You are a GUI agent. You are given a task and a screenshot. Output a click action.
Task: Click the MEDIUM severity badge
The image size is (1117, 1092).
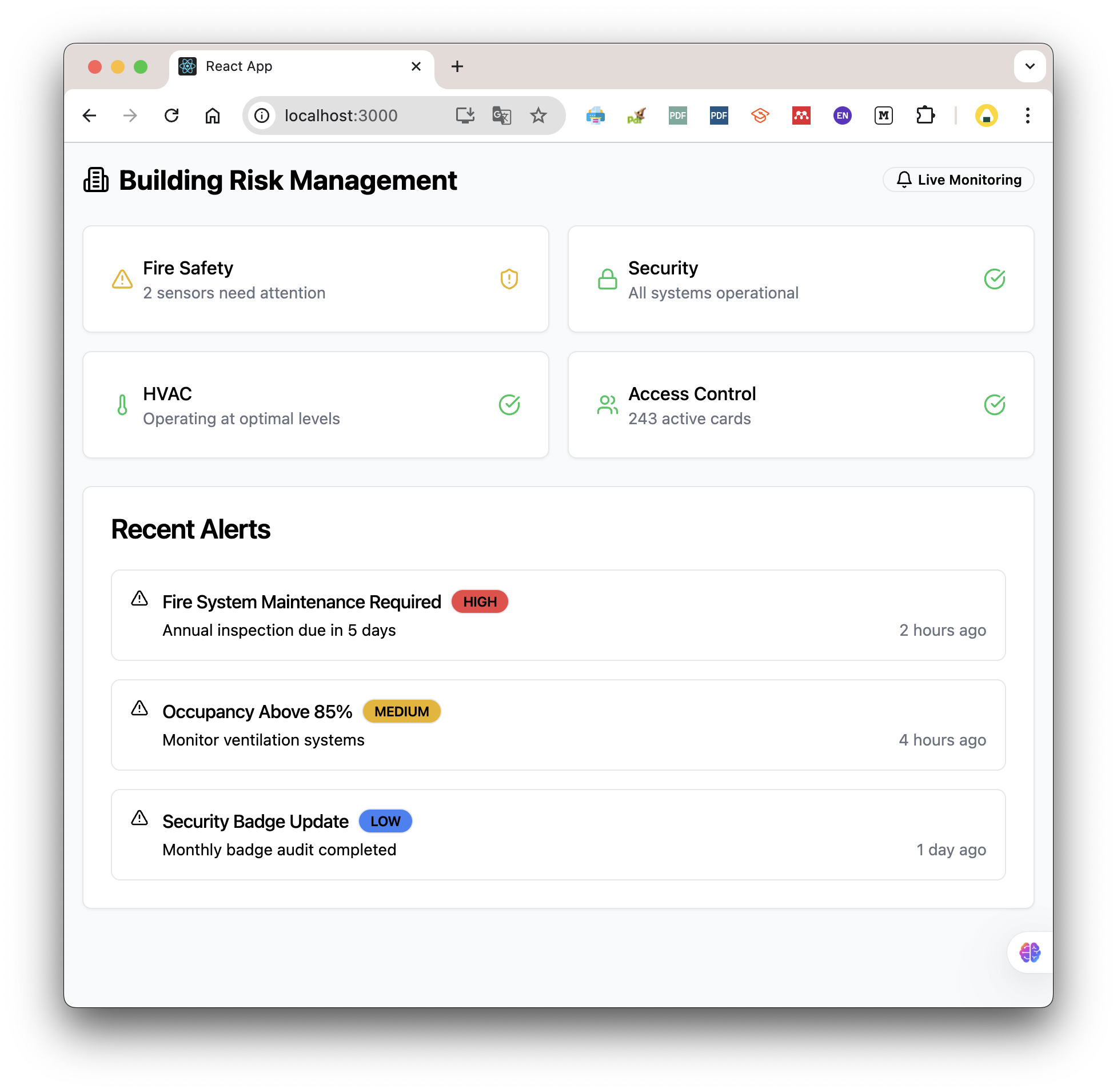[401, 711]
